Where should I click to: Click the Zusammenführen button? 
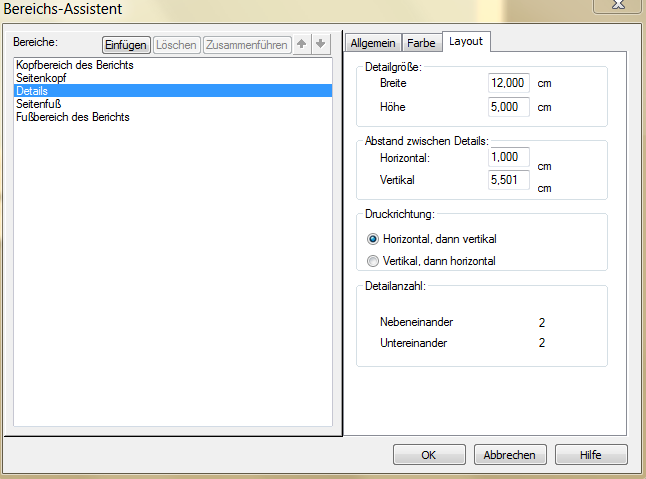(247, 44)
